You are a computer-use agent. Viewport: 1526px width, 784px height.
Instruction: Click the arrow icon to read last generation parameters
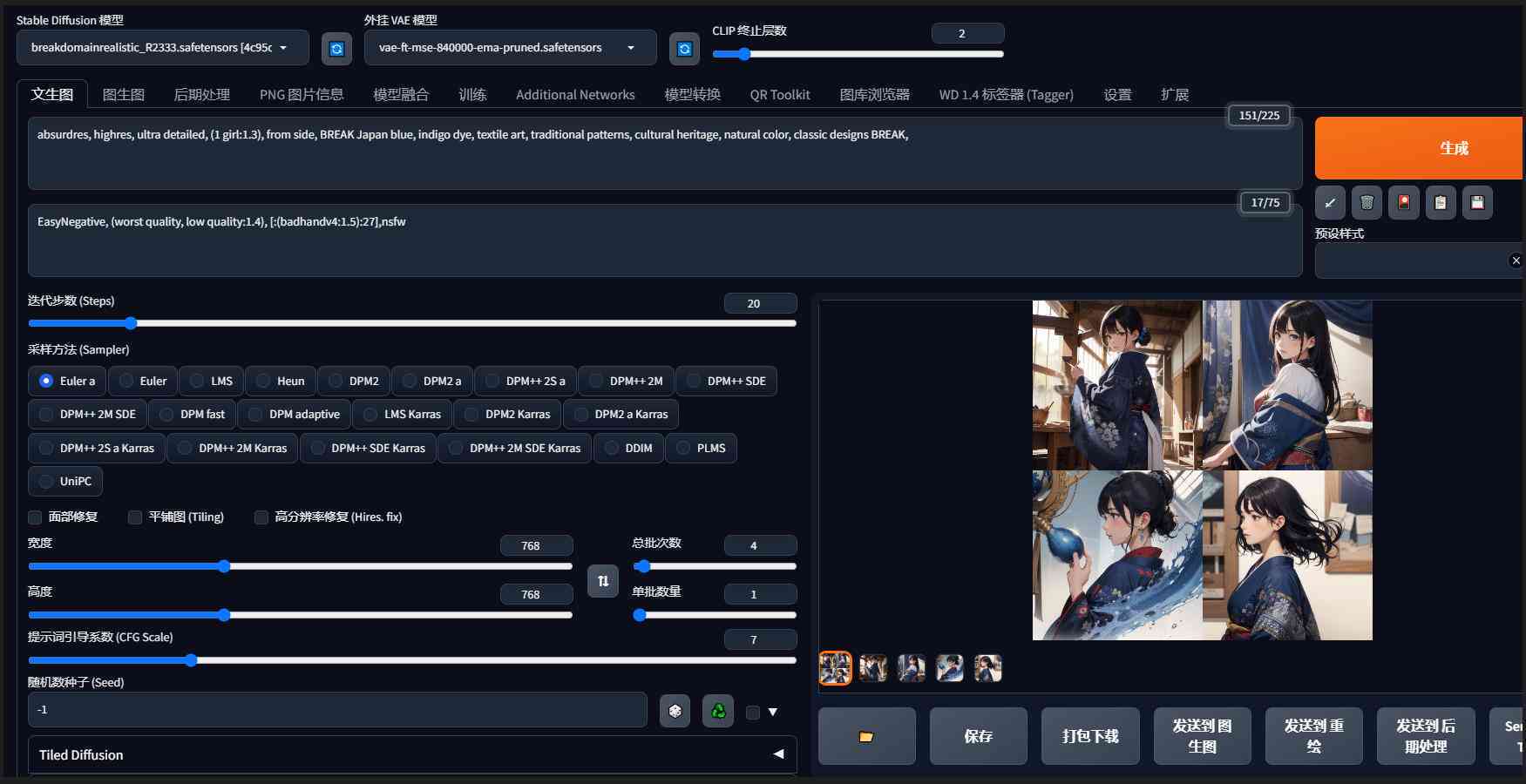pos(1330,203)
